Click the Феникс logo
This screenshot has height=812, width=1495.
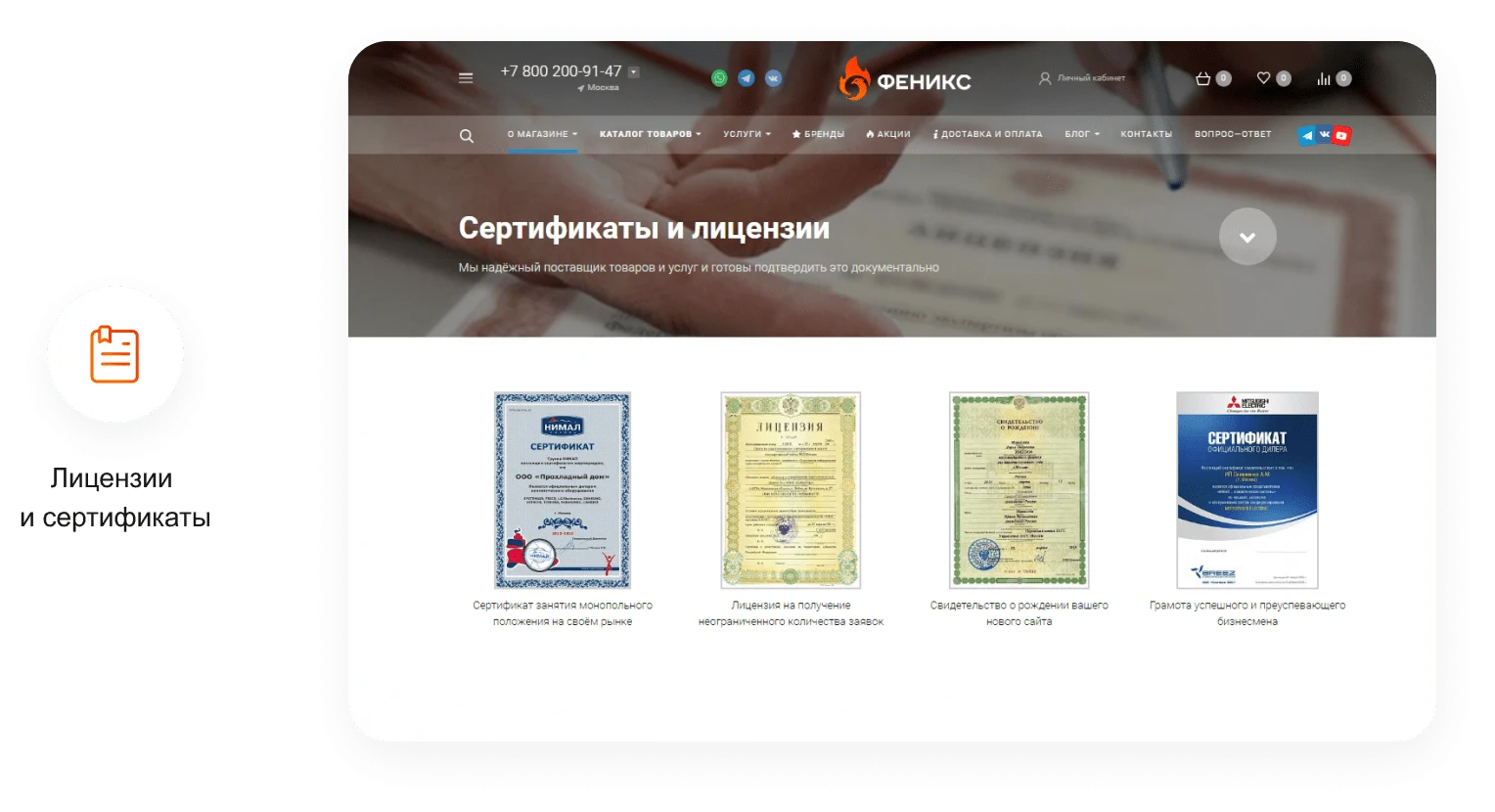pyautogui.click(x=905, y=78)
